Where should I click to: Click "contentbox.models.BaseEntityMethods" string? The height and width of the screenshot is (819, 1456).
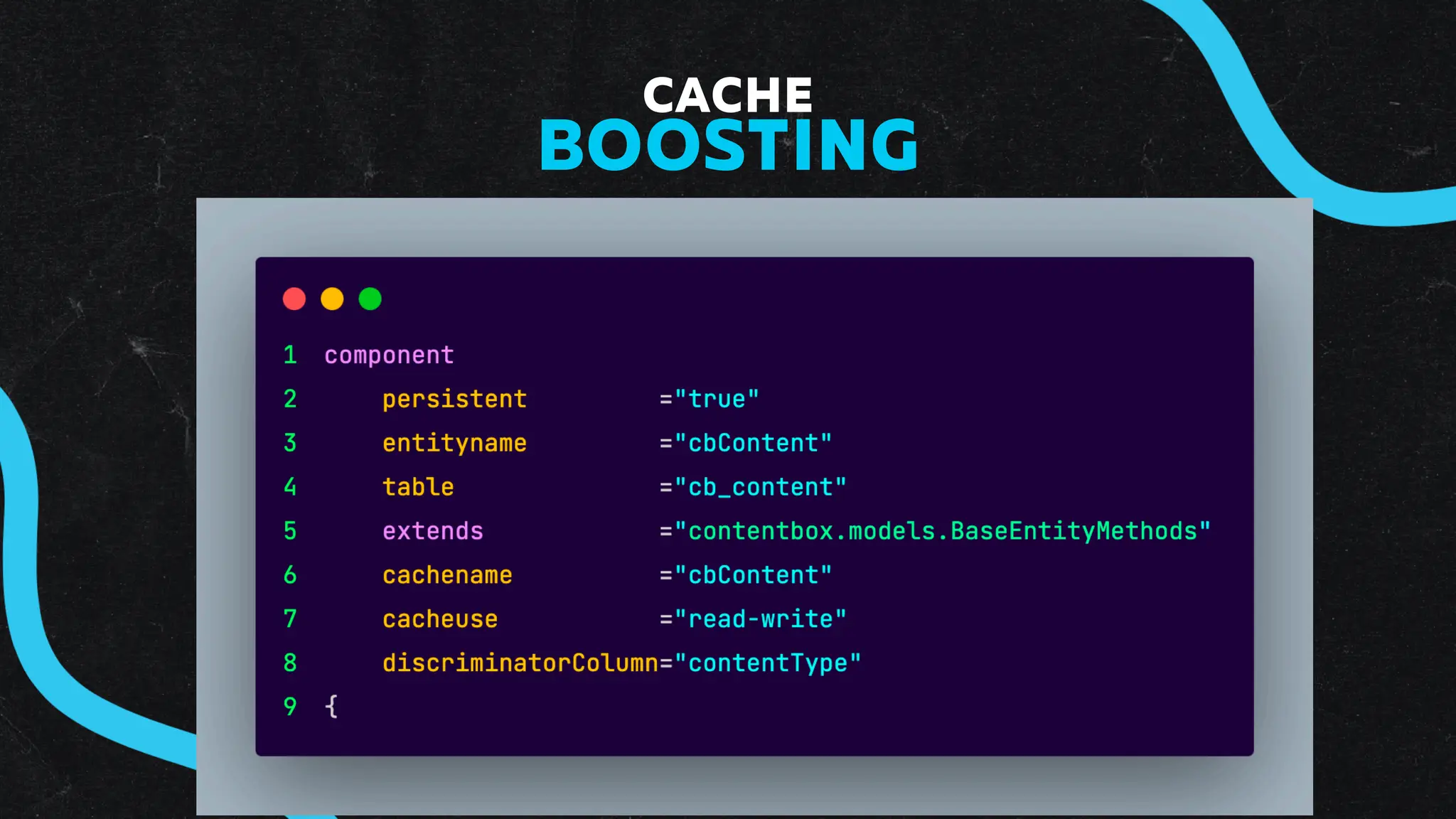[942, 531]
